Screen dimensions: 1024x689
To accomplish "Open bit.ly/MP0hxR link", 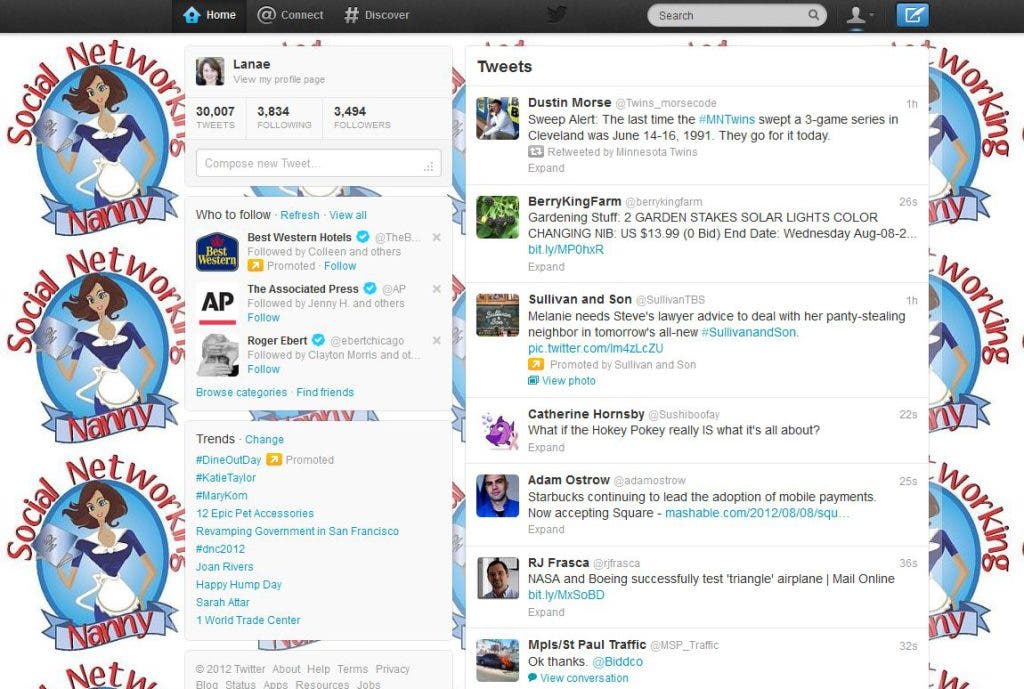I will (566, 249).
